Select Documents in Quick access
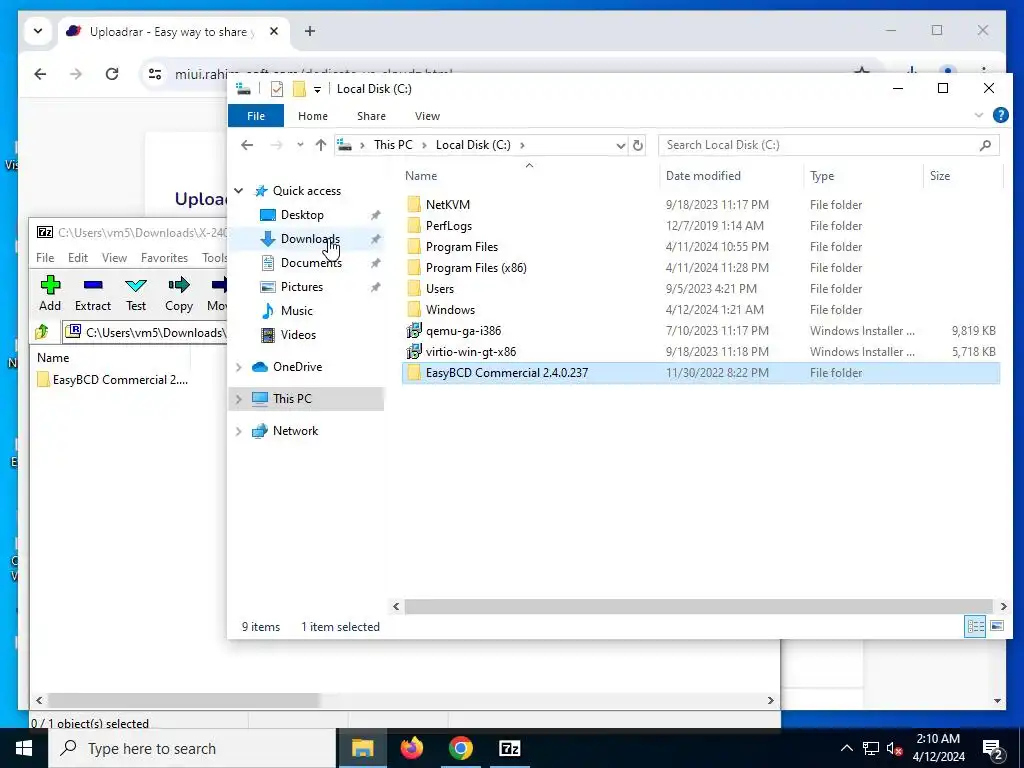 tap(311, 263)
